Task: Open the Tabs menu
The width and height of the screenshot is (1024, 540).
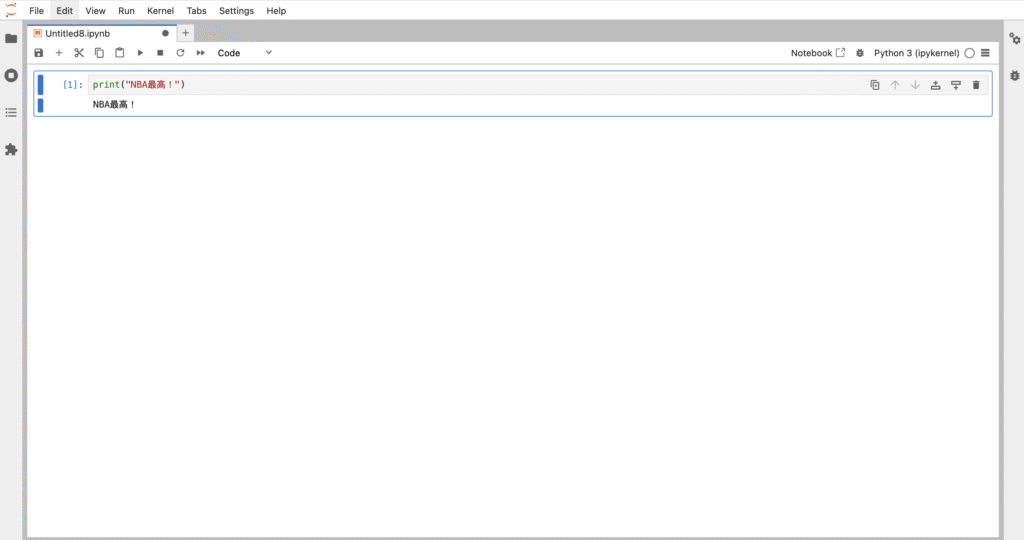Action: [x=197, y=10]
